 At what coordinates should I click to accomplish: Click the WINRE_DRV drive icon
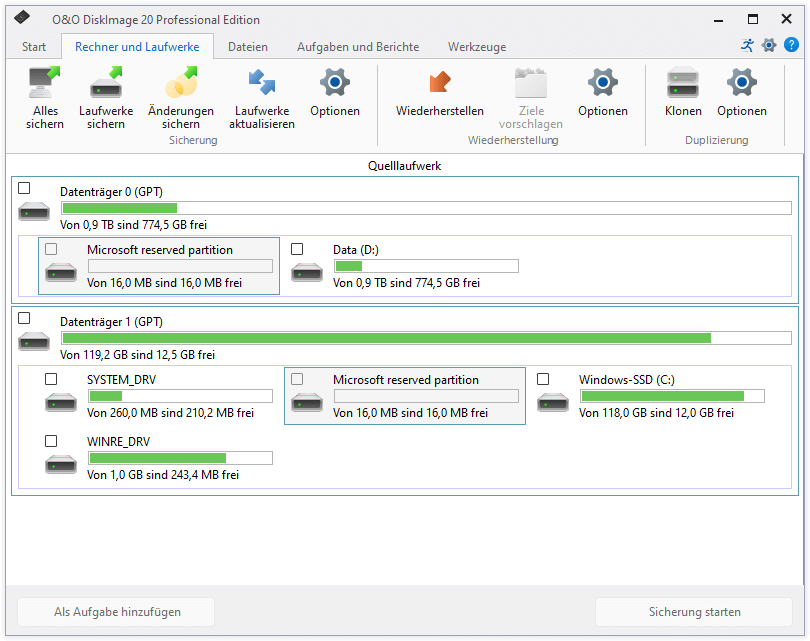click(x=61, y=464)
